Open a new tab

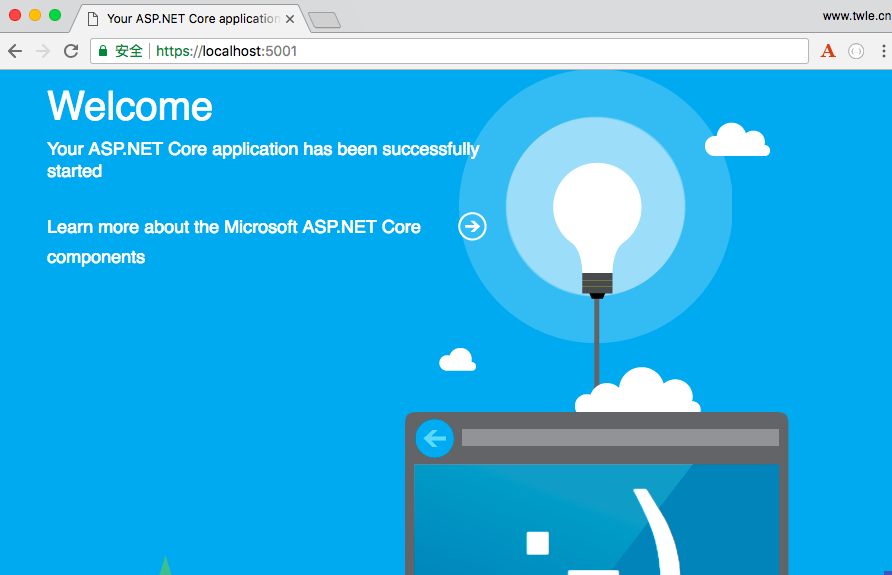pos(324,20)
